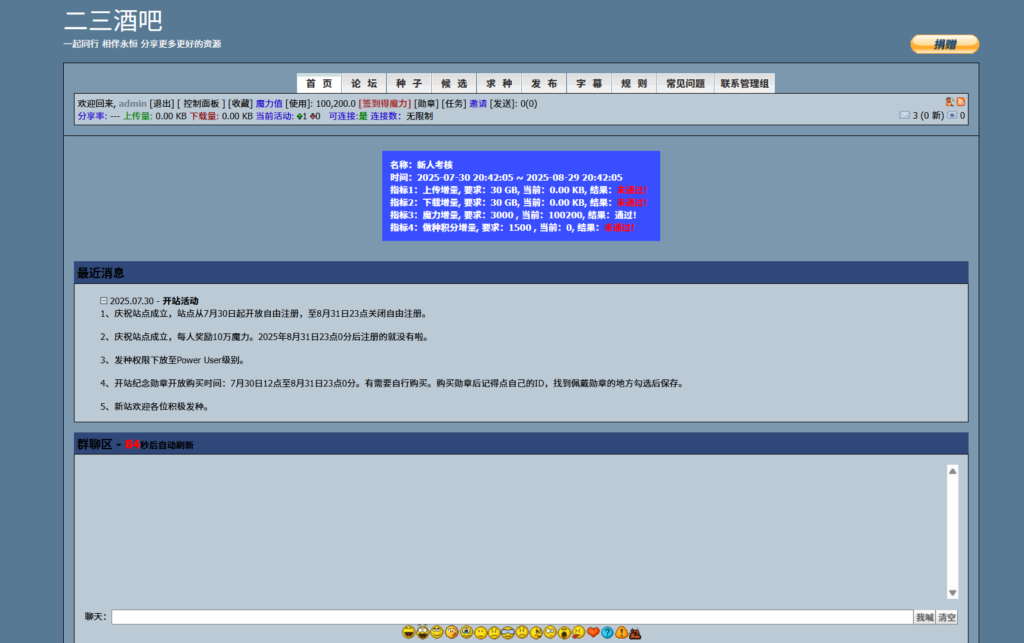The width and height of the screenshot is (1024, 643).
Task: Insert the orange exclamation mark emoticon
Action: point(621,632)
